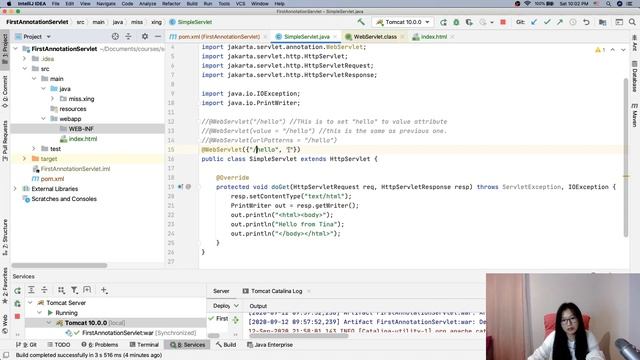This screenshot has width=640, height=360.
Task: Open the Terminal tool window
Action: click(144, 345)
